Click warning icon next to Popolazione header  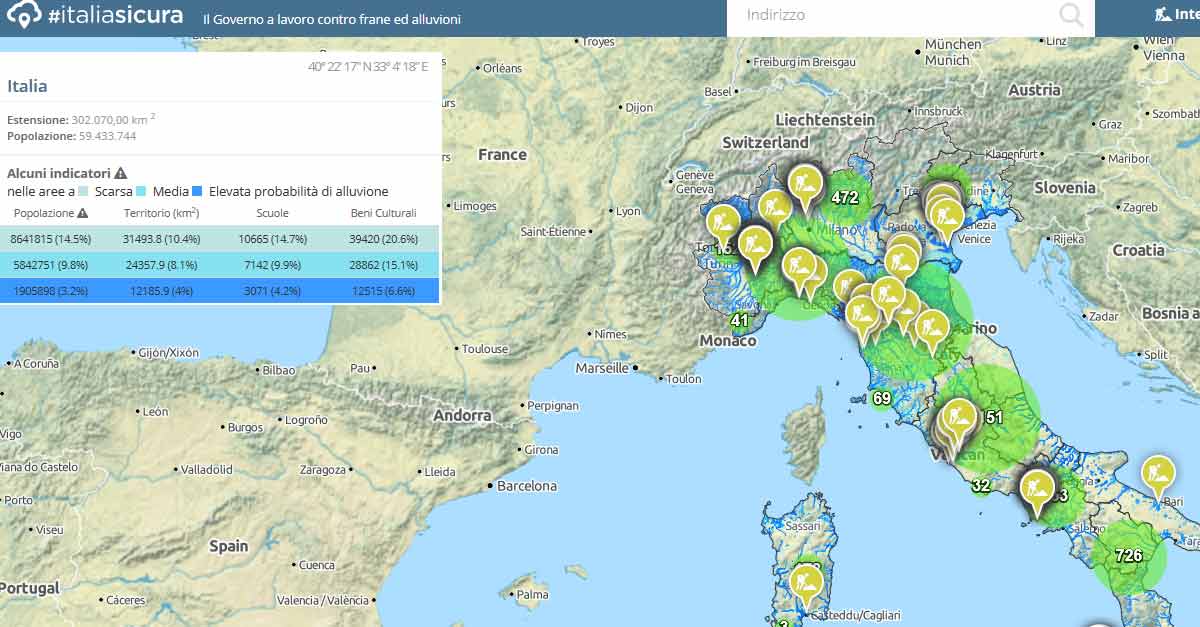tap(82, 213)
